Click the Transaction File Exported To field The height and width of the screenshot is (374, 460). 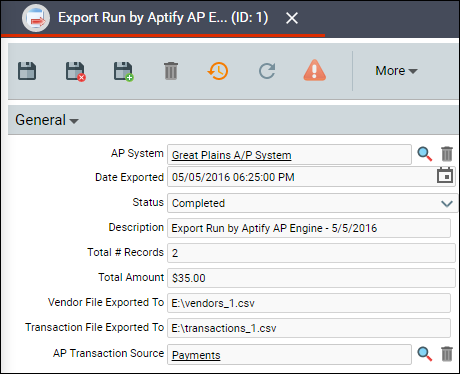[309, 328]
